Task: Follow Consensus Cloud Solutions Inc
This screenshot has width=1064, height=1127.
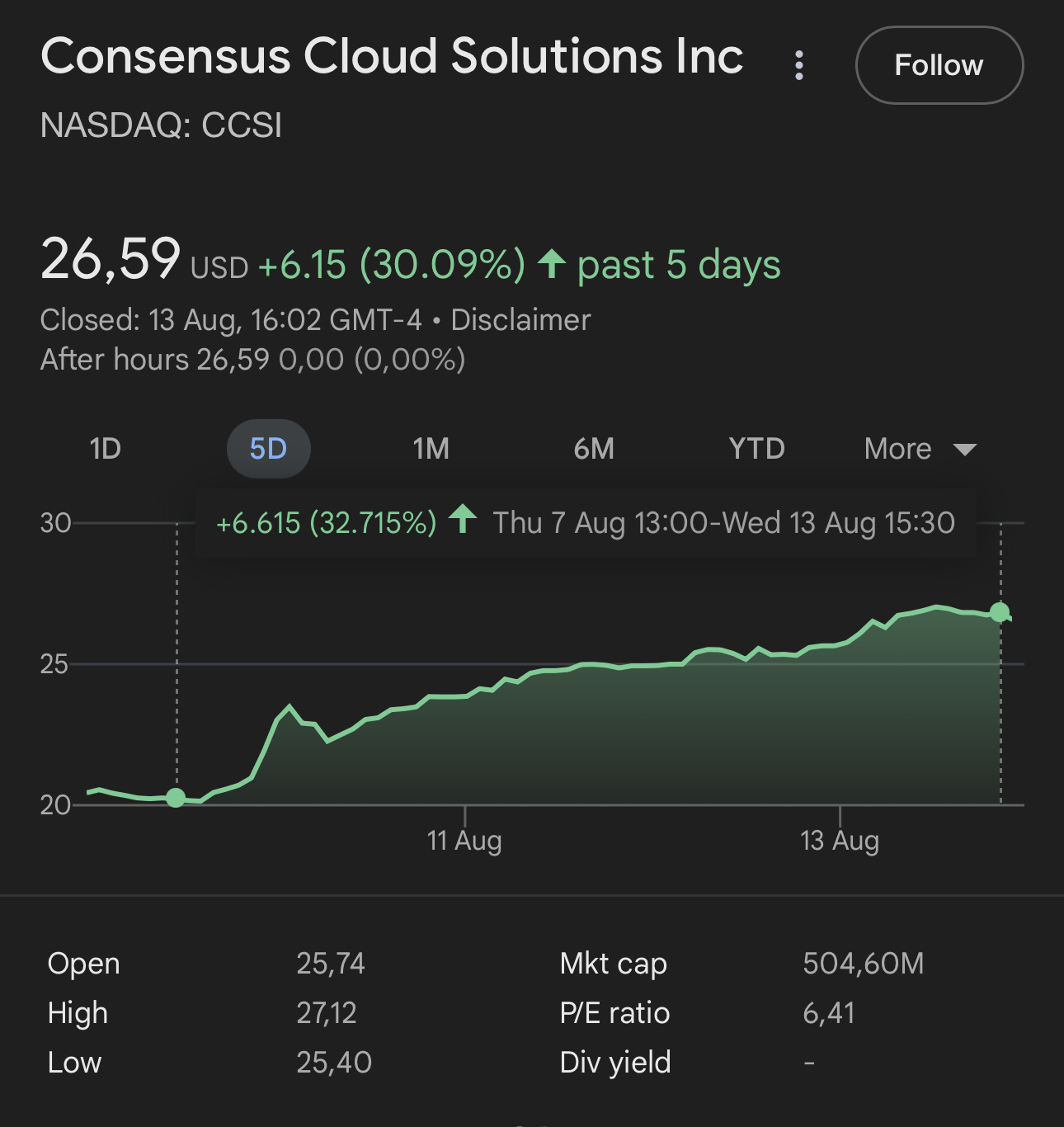Action: click(939, 64)
